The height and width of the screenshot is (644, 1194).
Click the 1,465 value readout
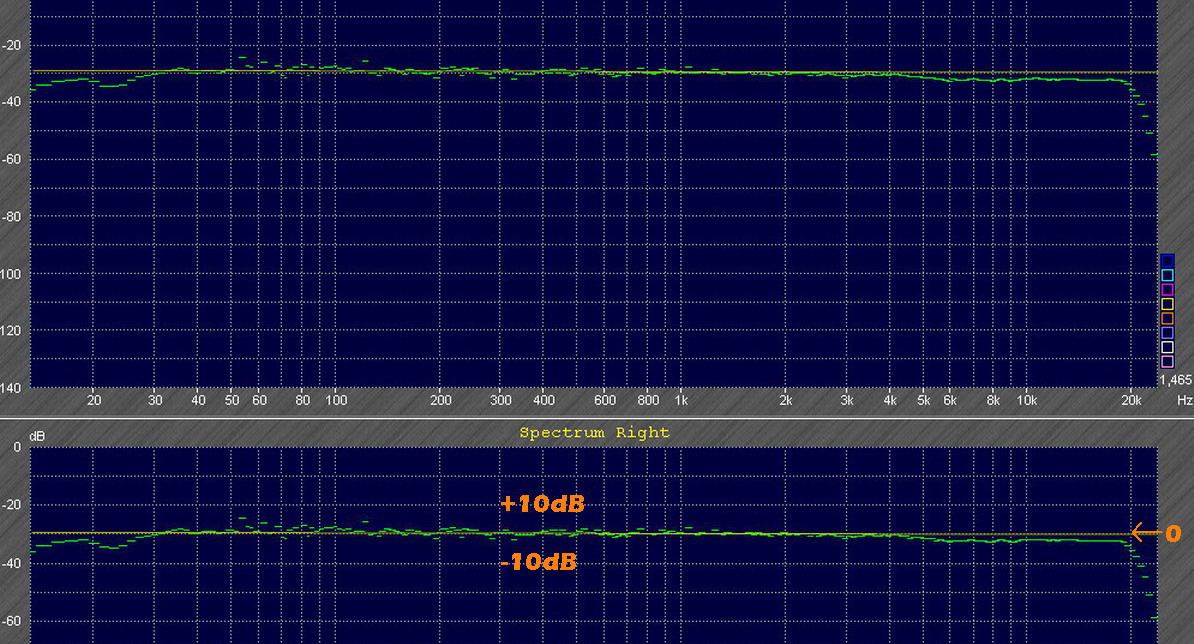1175,381
